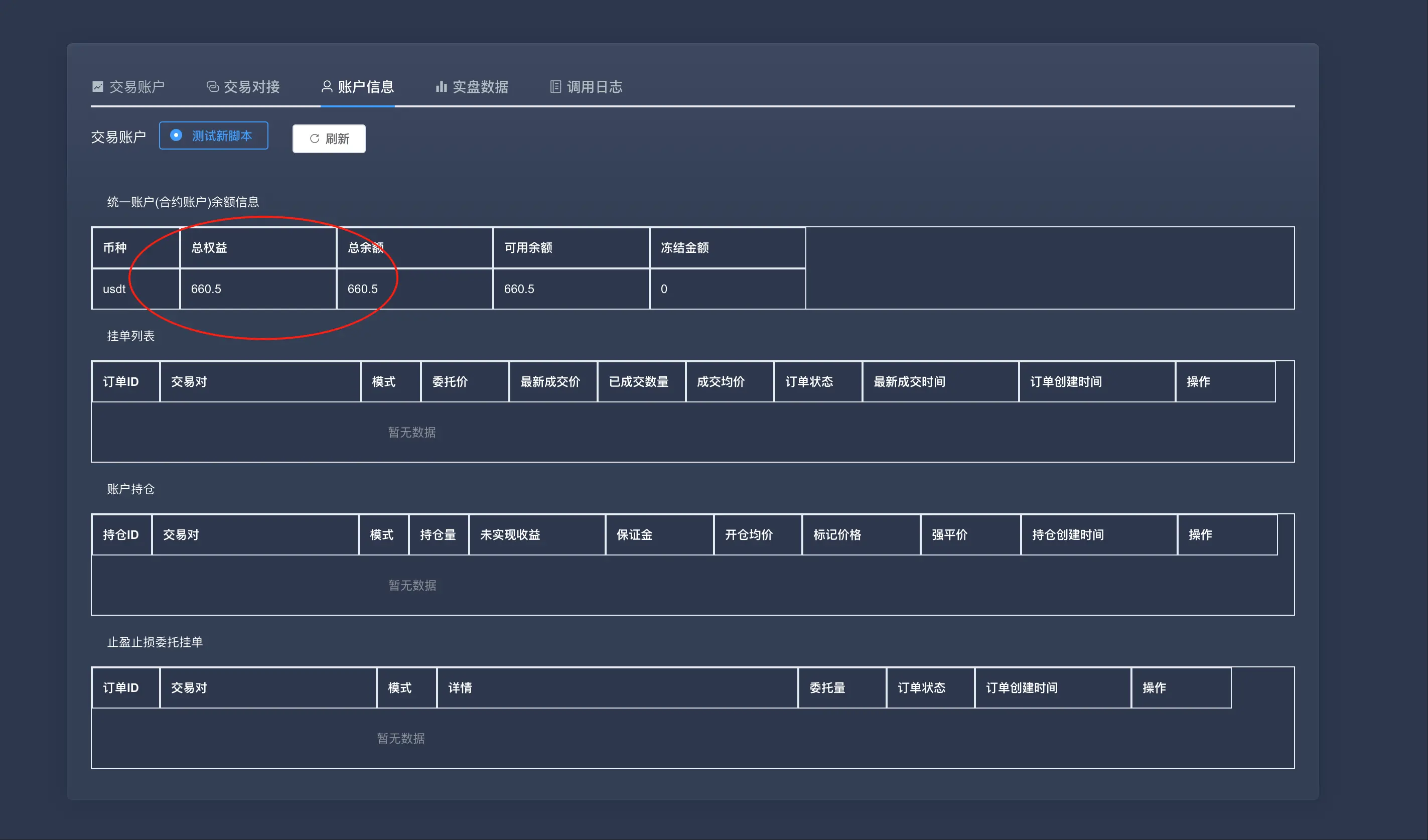Click the user icon beside 账户信息 tab
Viewport: 1428px width, 840px height.
pyautogui.click(x=327, y=87)
